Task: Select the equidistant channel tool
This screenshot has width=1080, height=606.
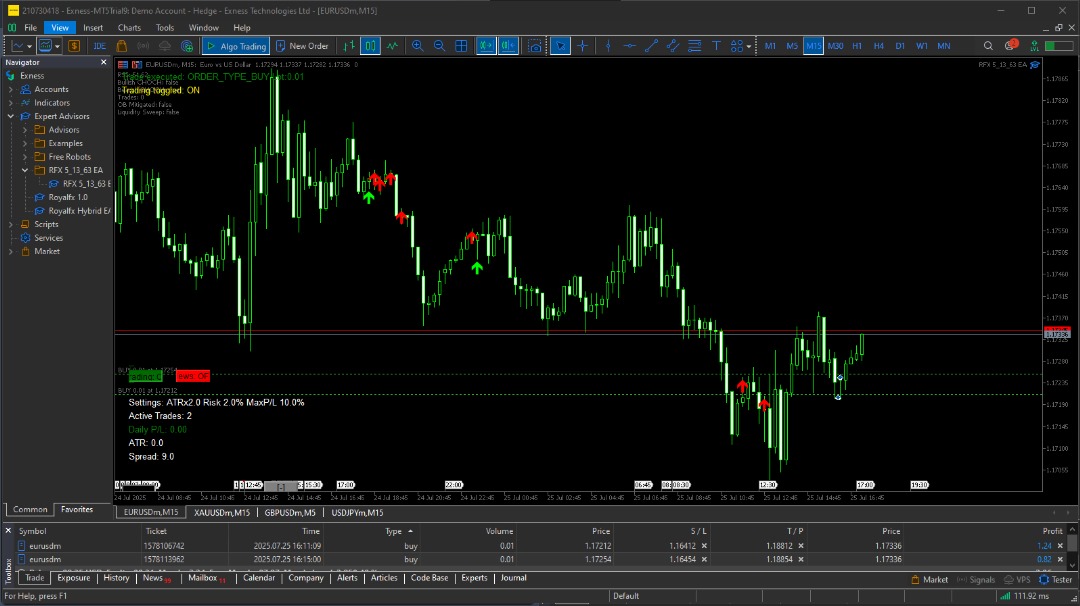Action: 673,46
